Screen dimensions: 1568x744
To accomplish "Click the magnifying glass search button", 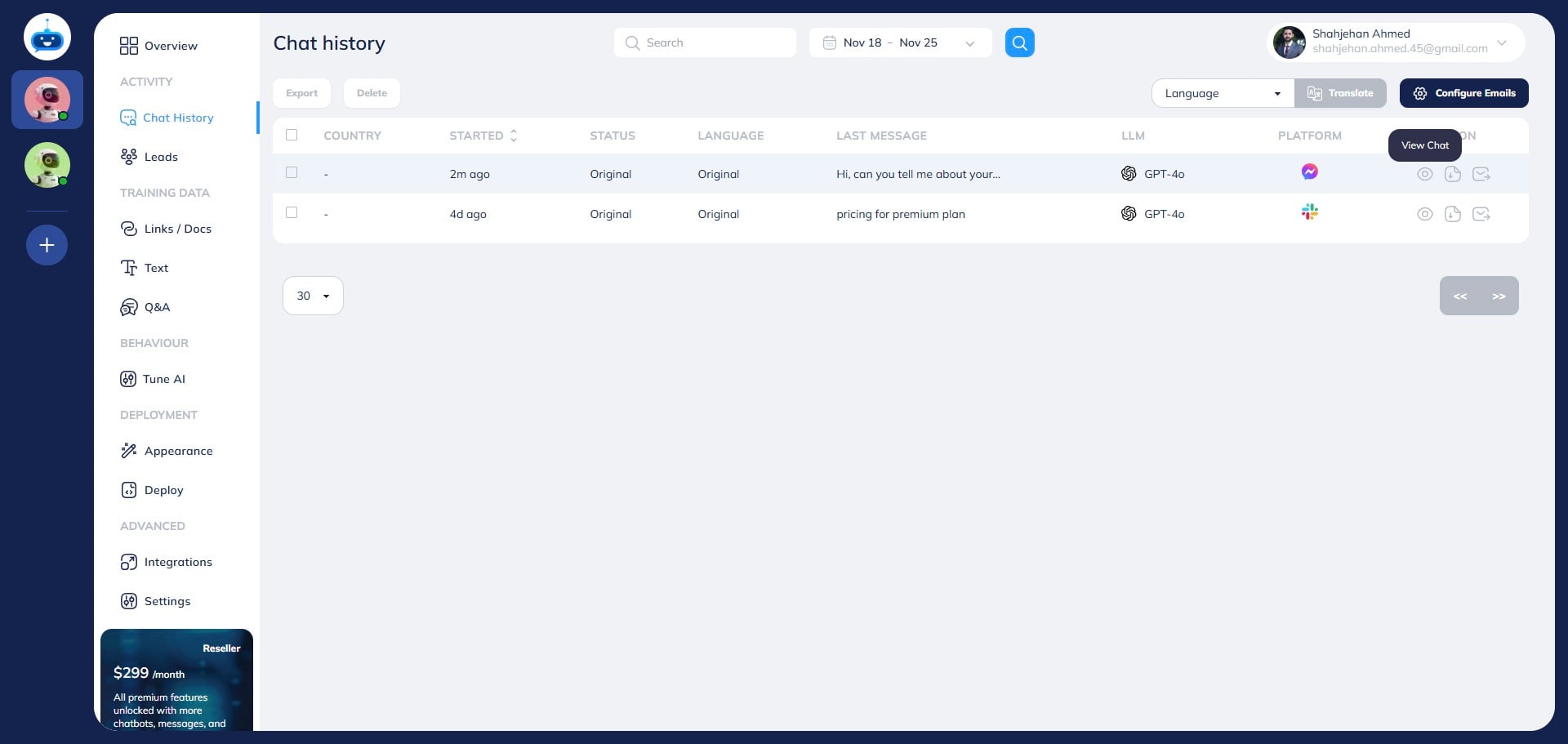I will pos(1018,42).
